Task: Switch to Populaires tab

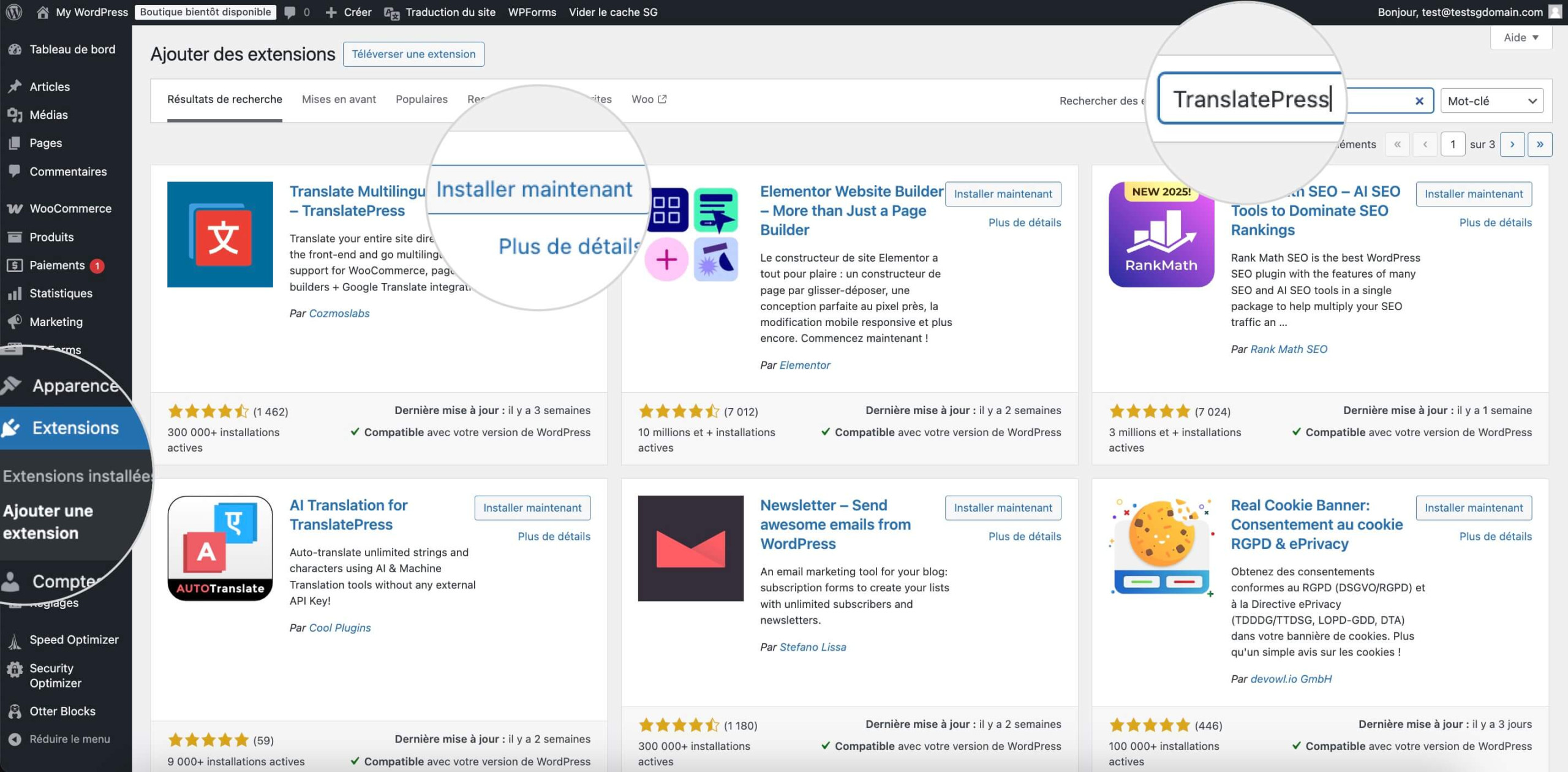Action: point(421,99)
